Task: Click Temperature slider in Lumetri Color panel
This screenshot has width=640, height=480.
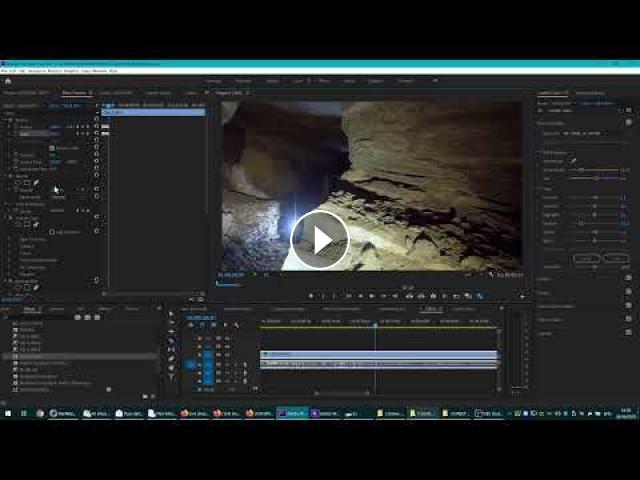Action: coord(594,169)
